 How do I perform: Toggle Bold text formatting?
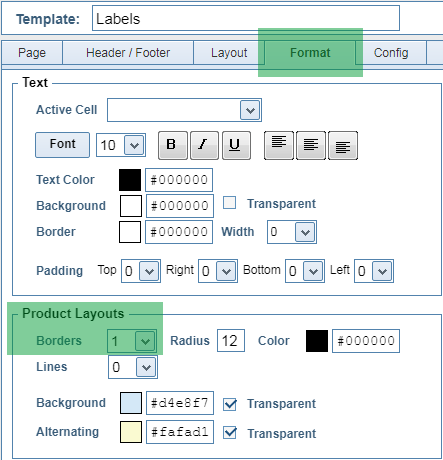pyautogui.click(x=173, y=145)
